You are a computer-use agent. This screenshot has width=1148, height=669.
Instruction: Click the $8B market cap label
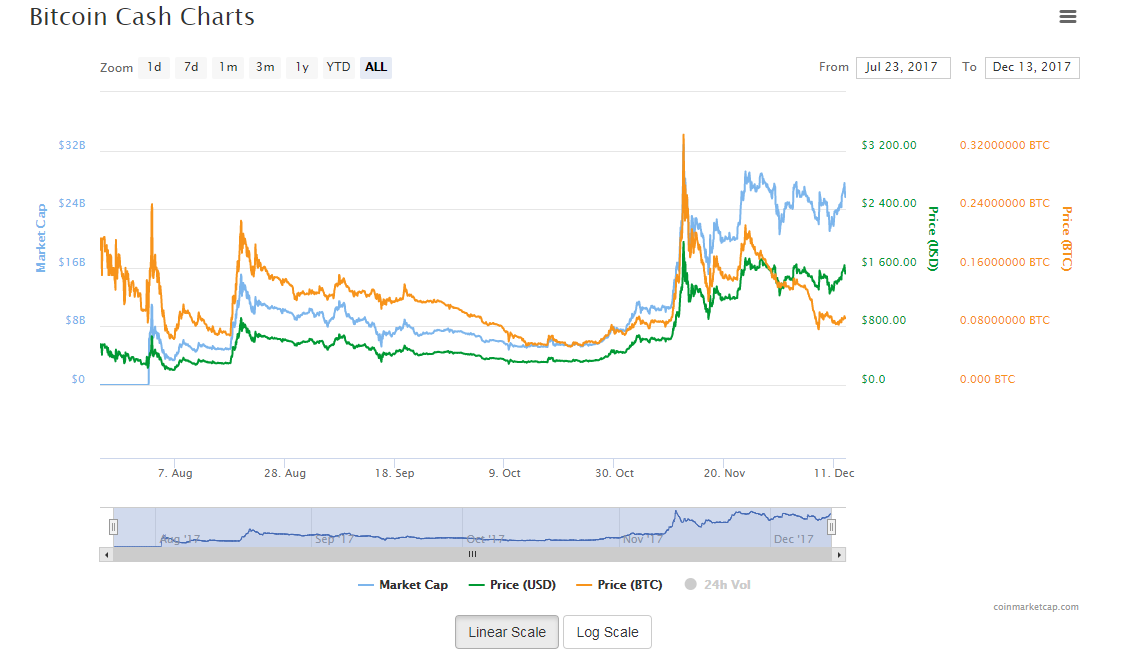[x=75, y=320]
